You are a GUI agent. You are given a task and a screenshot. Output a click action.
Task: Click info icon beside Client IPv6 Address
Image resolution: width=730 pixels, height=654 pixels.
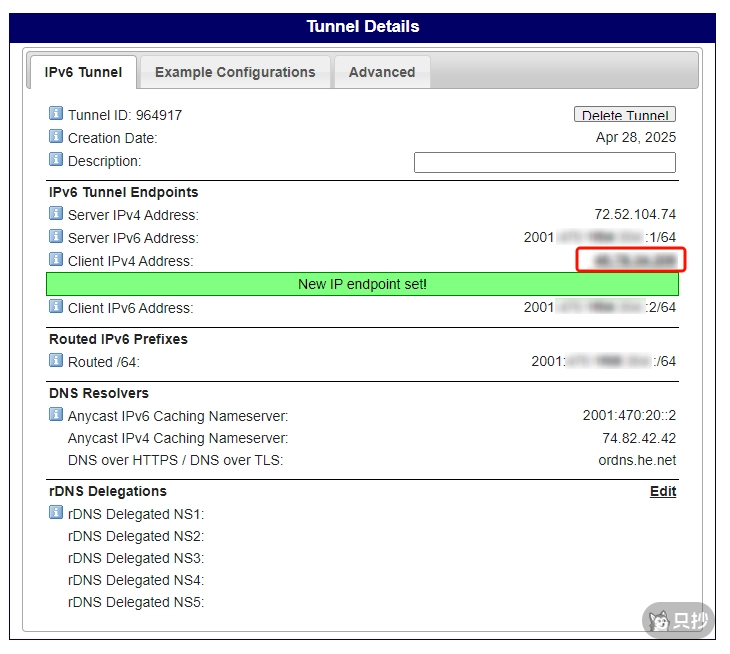click(x=56, y=307)
